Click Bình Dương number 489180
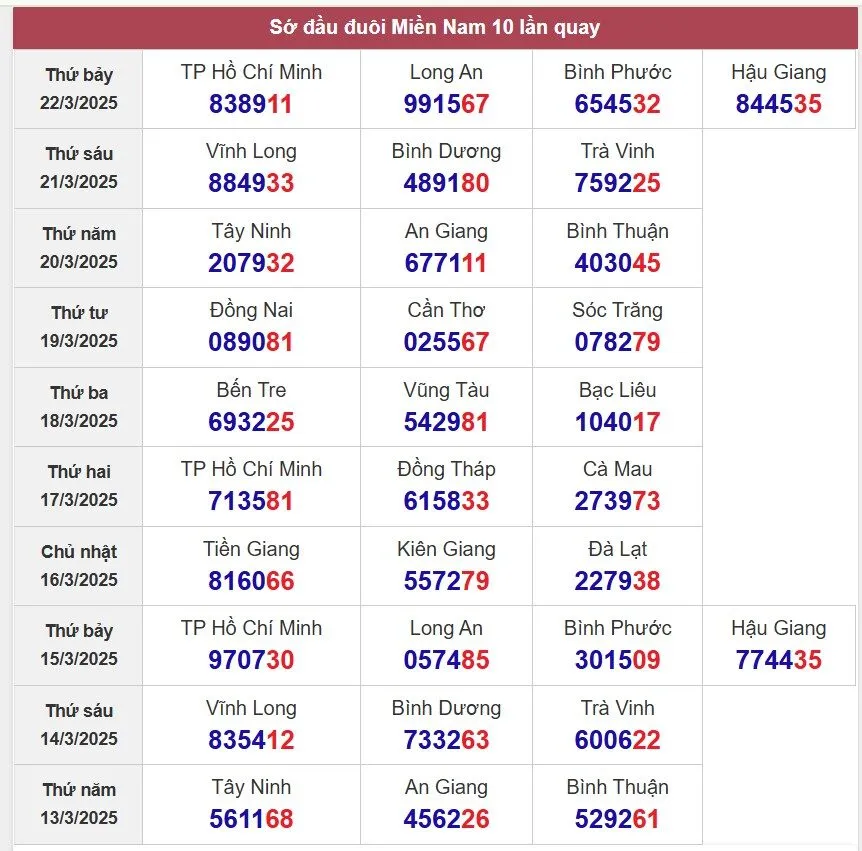This screenshot has height=851, width=862. [x=446, y=183]
